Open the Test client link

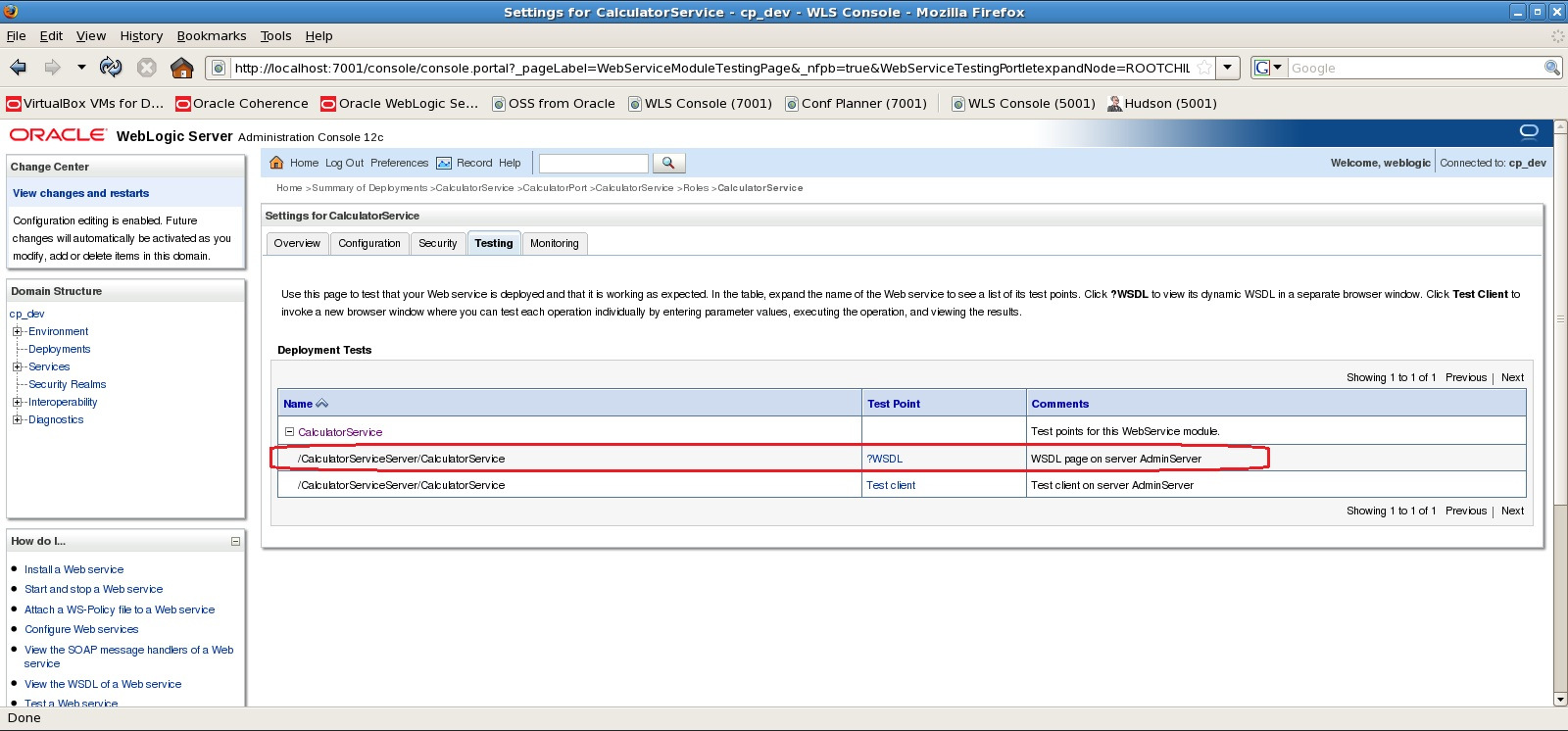point(891,485)
